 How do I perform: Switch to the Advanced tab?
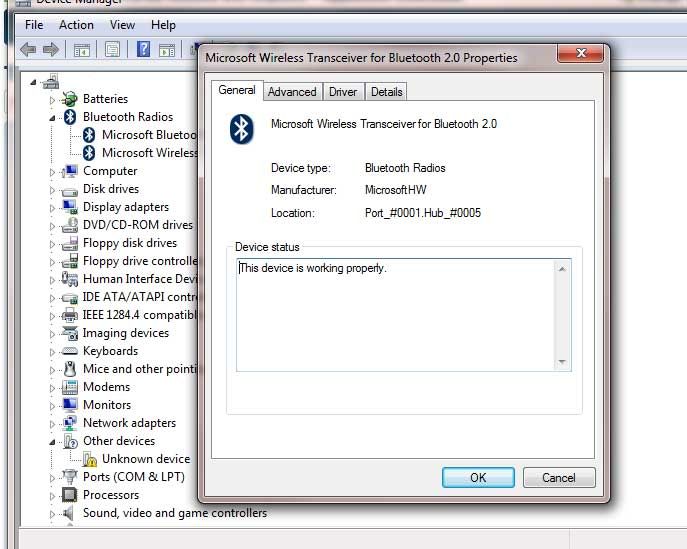(292, 92)
